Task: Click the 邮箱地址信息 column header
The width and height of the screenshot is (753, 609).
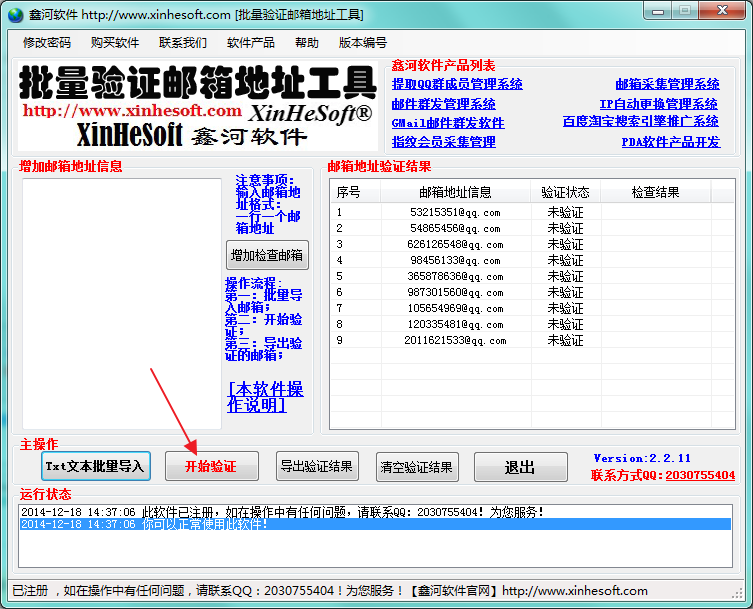Action: (x=455, y=192)
